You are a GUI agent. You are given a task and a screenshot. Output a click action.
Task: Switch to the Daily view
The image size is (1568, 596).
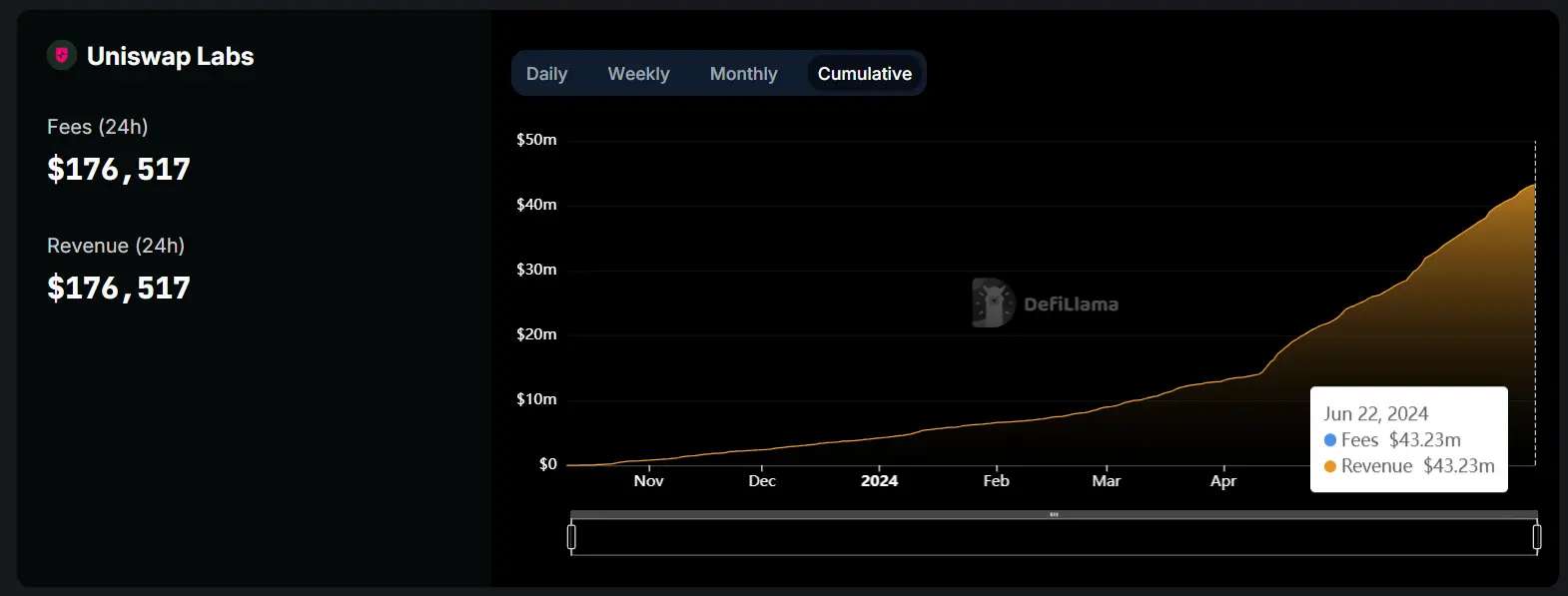click(x=546, y=74)
